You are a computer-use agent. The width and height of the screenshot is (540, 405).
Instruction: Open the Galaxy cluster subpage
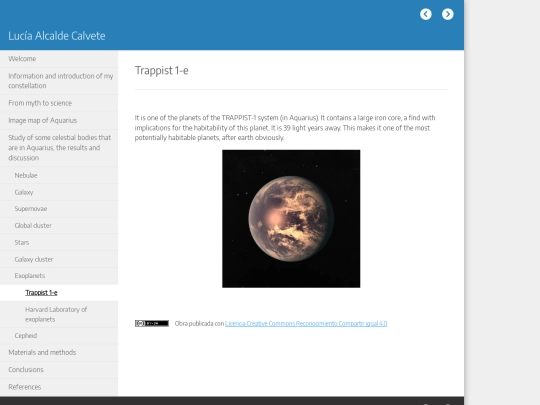(59, 259)
